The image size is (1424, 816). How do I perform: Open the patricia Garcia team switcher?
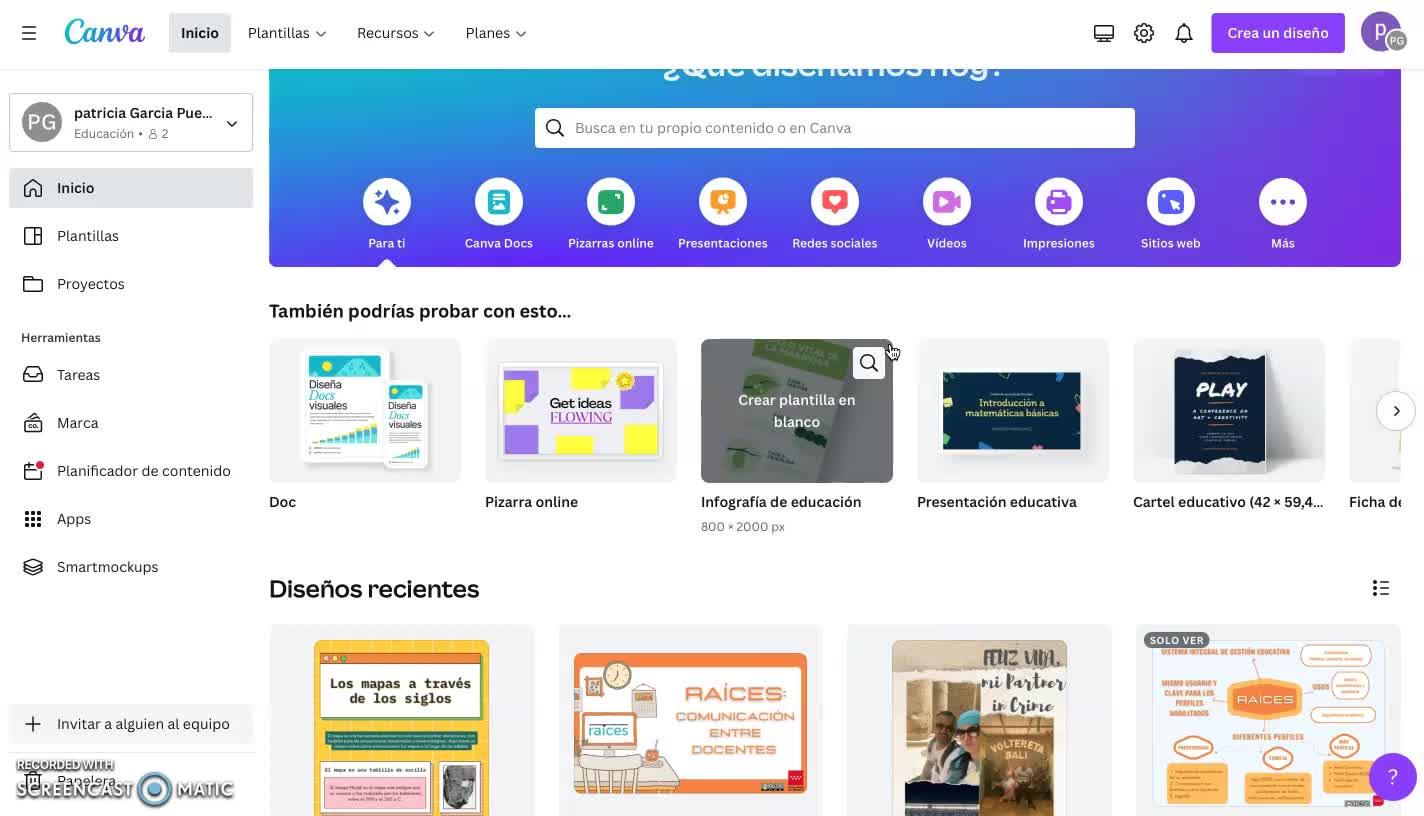[x=131, y=122]
